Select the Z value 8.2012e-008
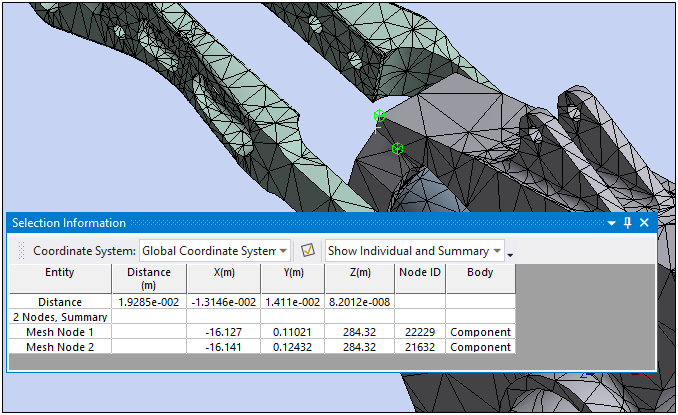The height and width of the screenshot is (415, 678). click(360, 302)
